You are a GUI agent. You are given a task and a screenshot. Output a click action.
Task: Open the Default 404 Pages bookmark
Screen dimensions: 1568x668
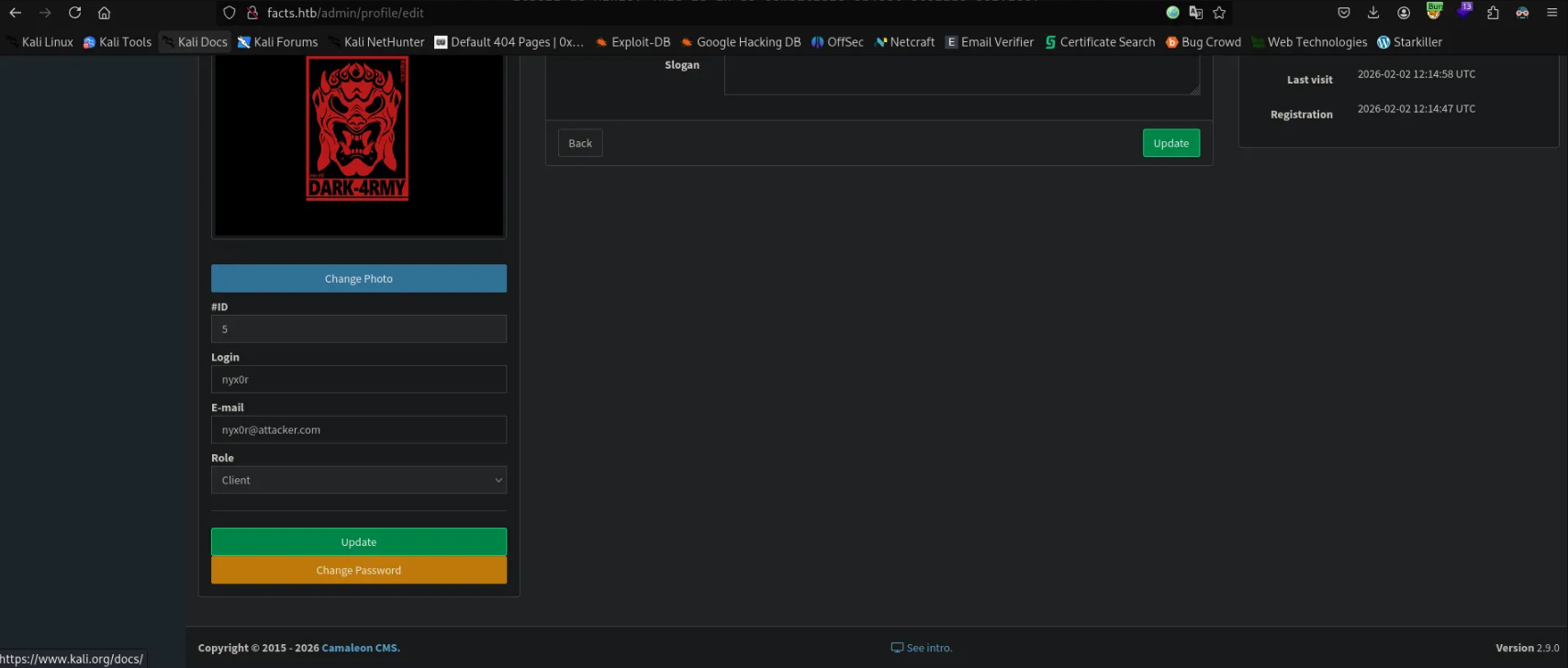(510, 42)
